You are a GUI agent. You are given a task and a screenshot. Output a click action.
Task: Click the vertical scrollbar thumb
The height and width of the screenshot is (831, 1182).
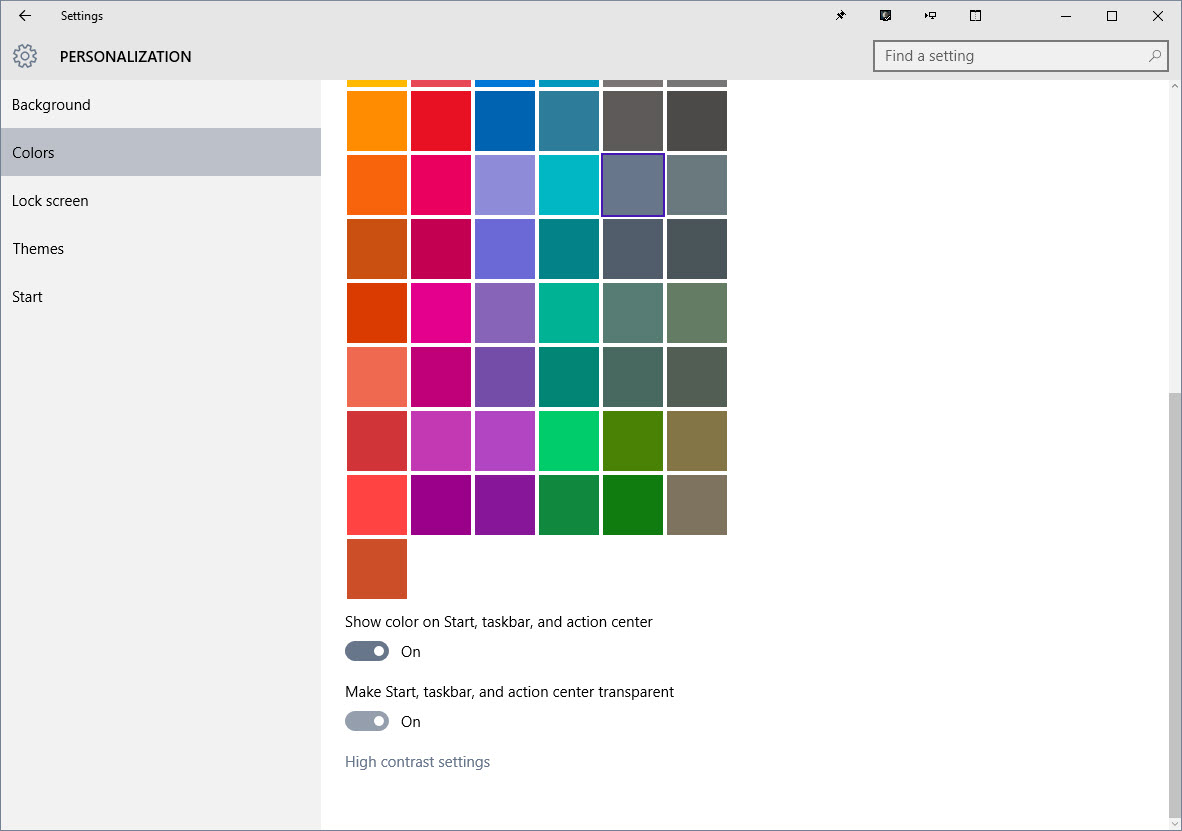[1174, 605]
